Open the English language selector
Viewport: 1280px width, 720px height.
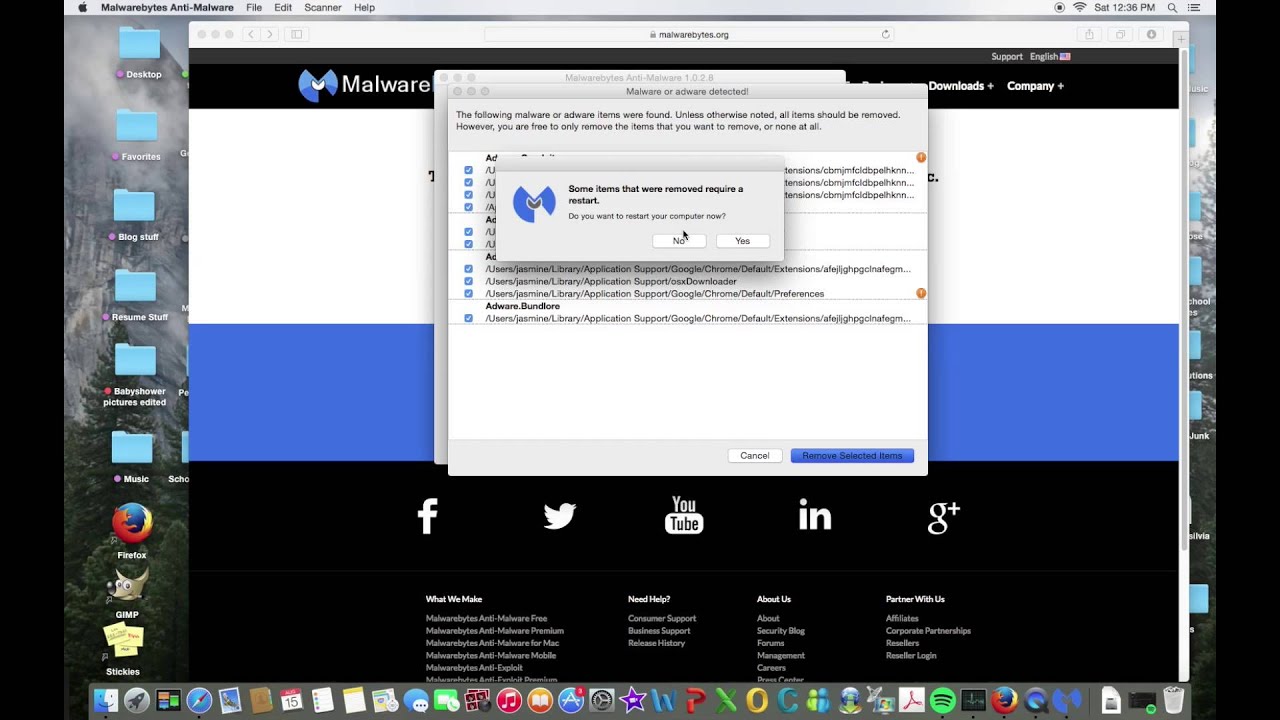click(x=1050, y=57)
